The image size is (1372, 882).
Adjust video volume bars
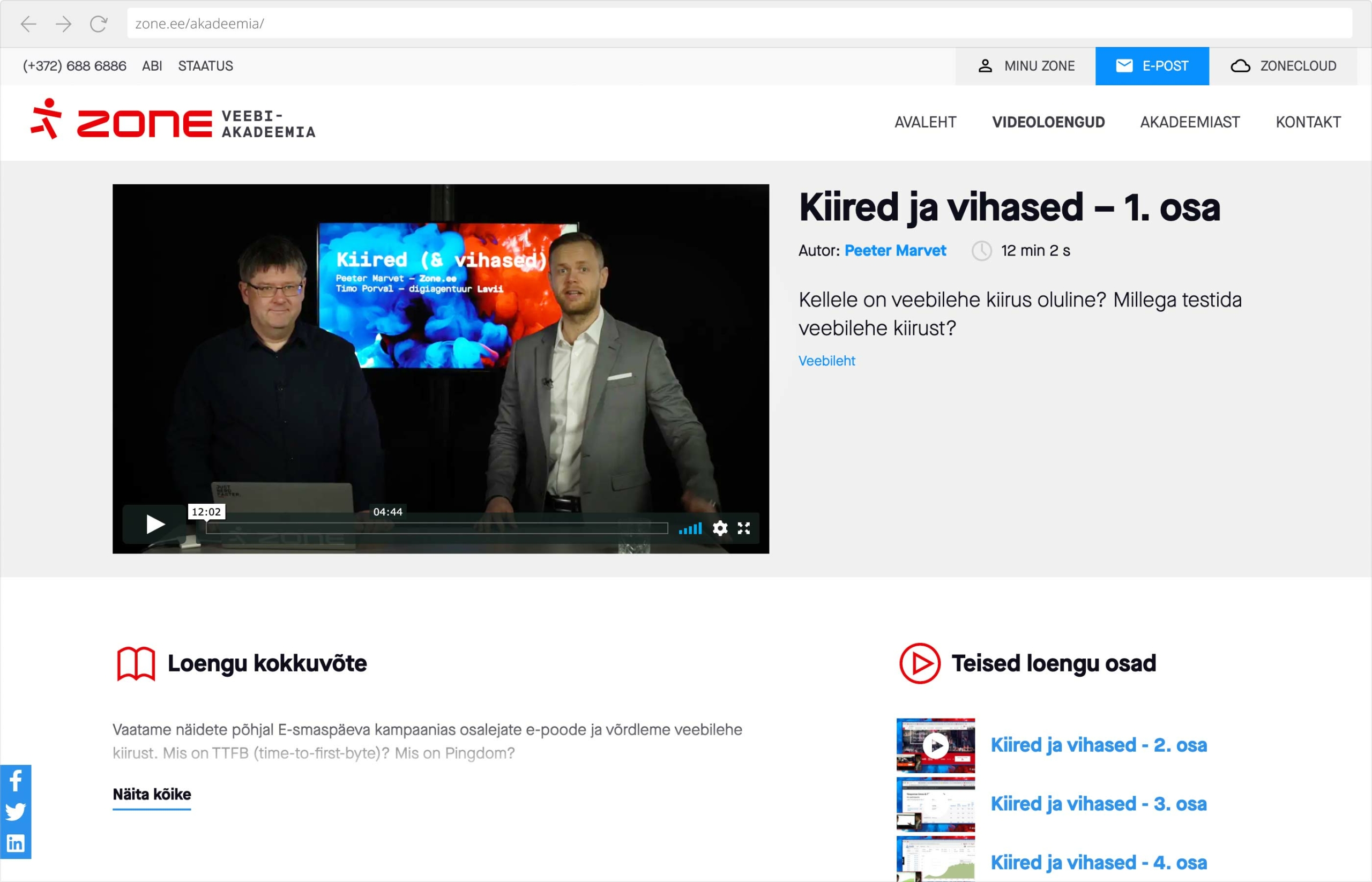tap(690, 528)
